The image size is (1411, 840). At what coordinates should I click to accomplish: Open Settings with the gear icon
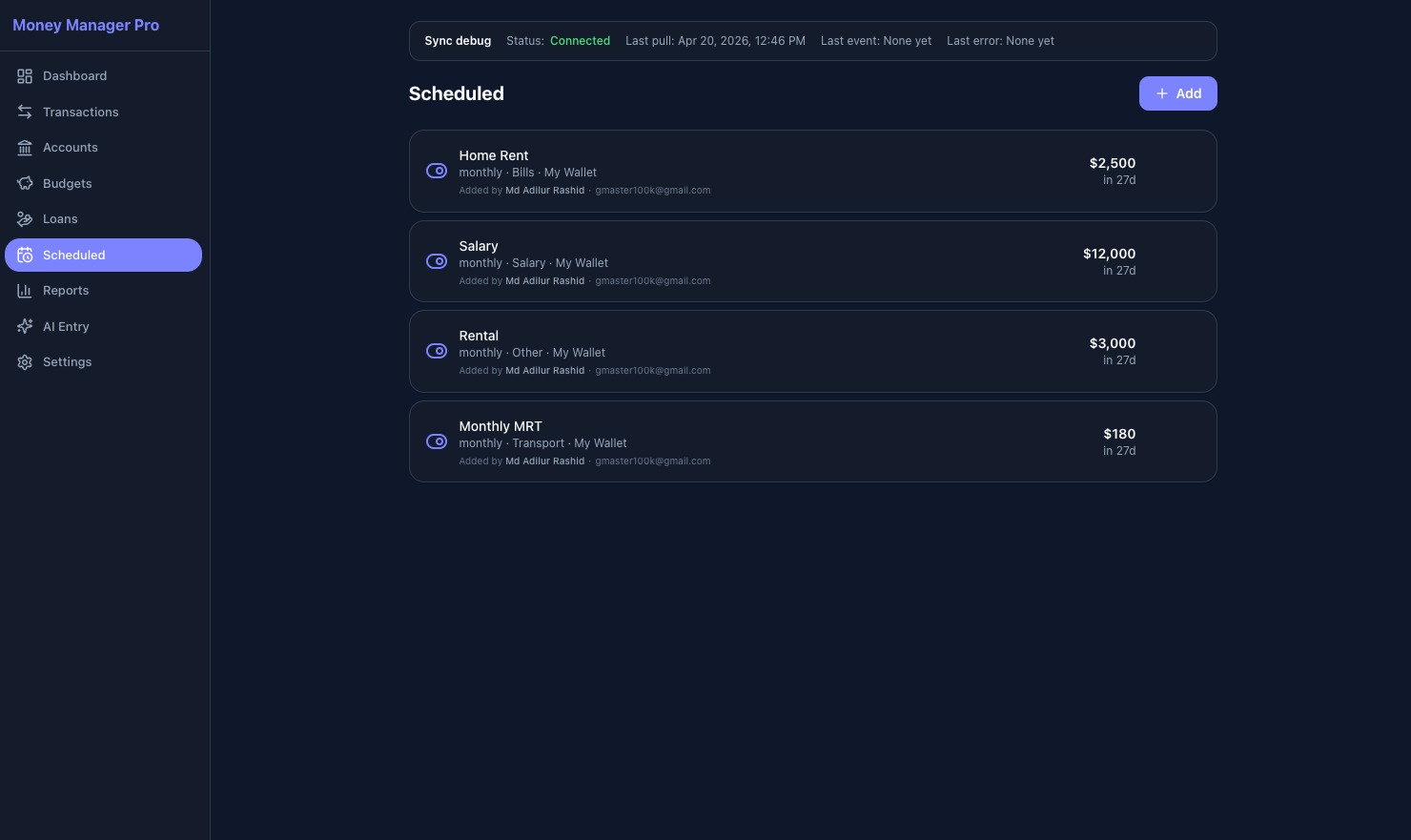25,361
